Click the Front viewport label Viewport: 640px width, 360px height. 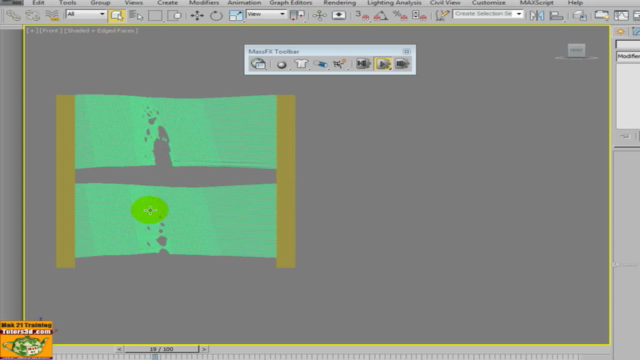[x=50, y=31]
